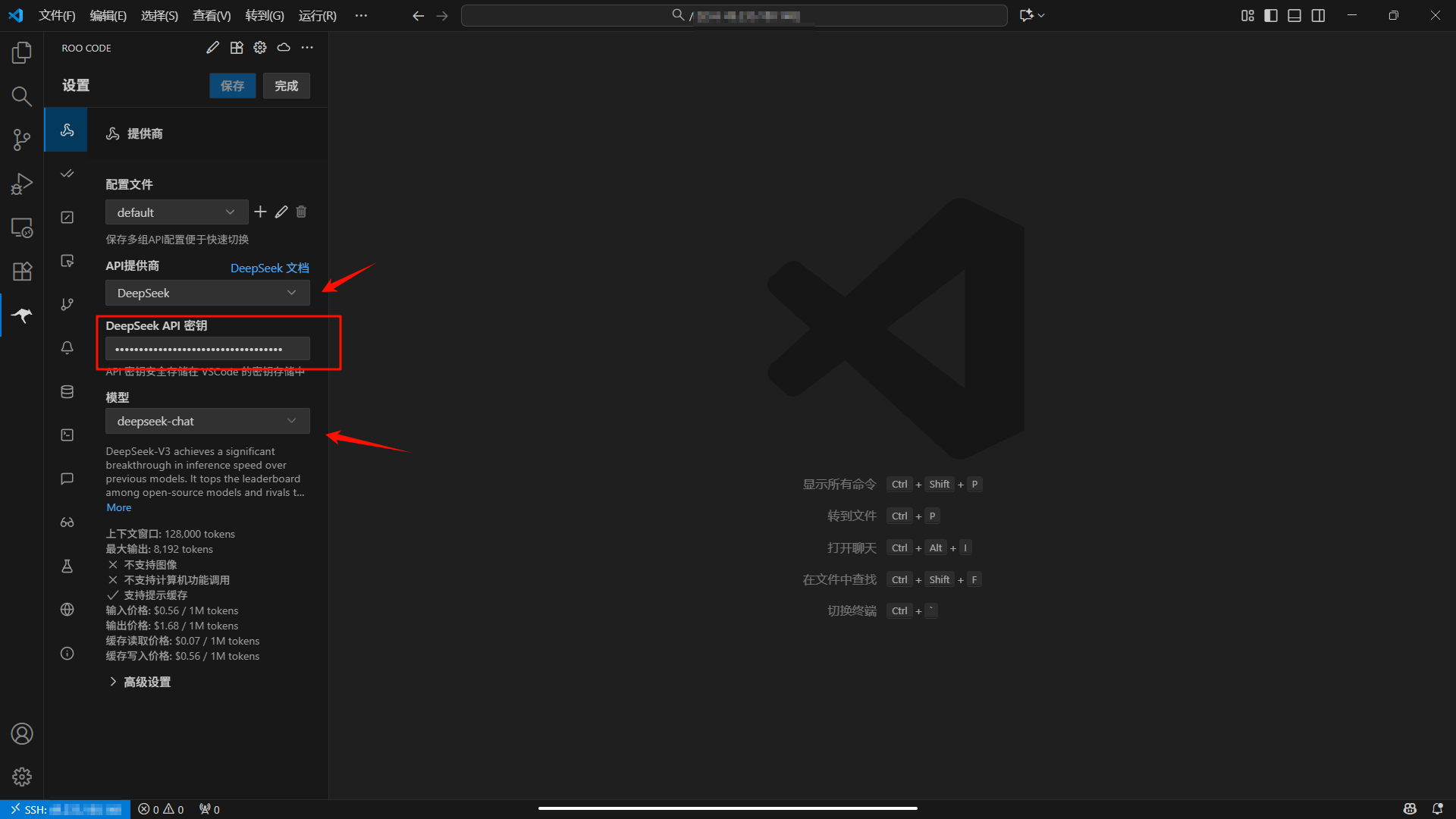Toggle primary side bar layout button
Viewport: 1456px width, 819px height.
click(x=1271, y=15)
